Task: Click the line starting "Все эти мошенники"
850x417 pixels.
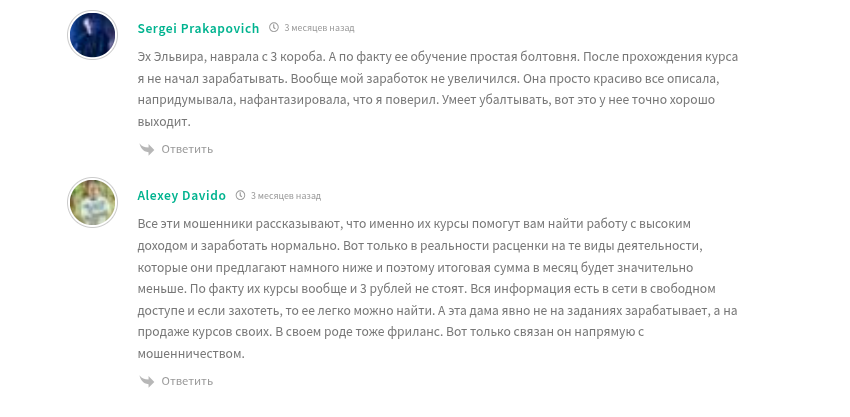Action: (x=384, y=224)
